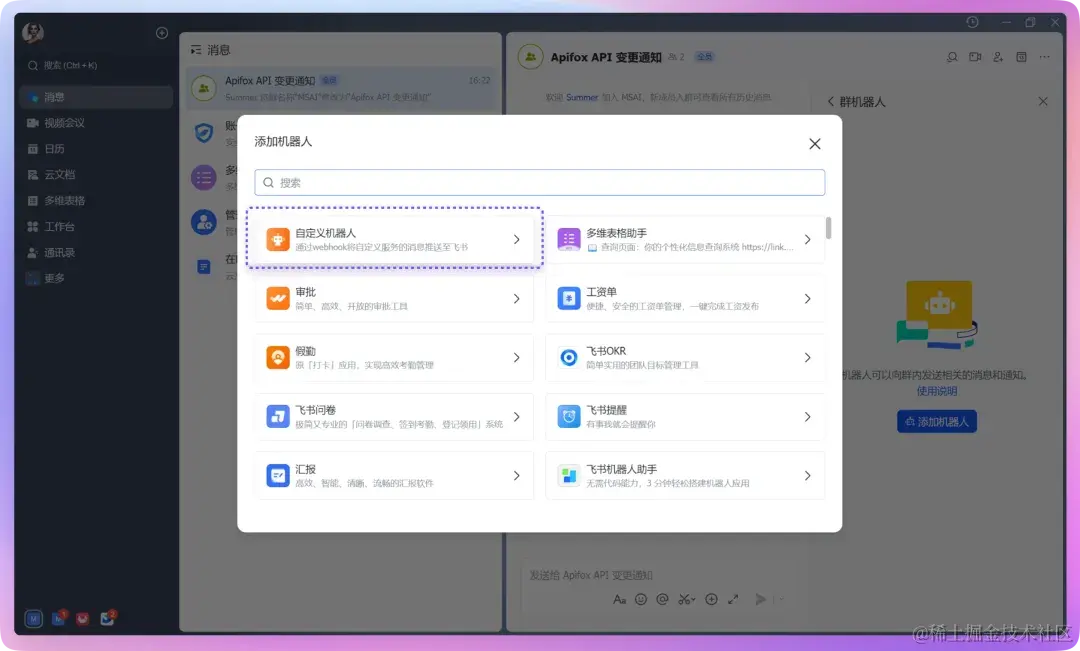Click the history clock icon in title bar
Screen dimensions: 1080x651
click(973, 22)
